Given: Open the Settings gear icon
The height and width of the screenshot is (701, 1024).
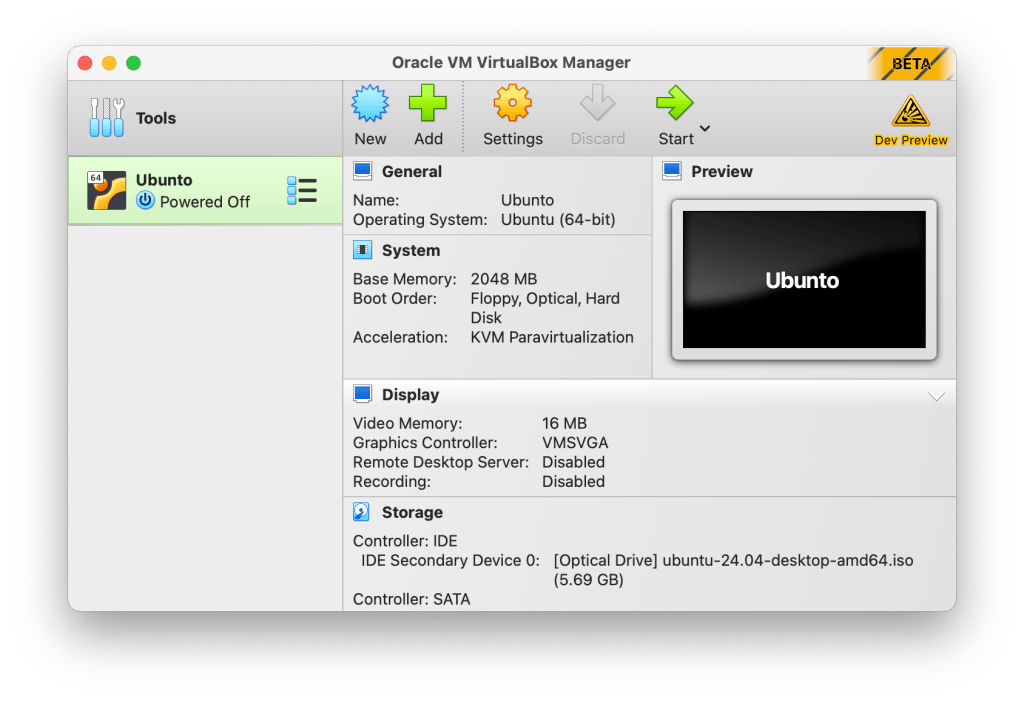Looking at the screenshot, I should coord(512,104).
